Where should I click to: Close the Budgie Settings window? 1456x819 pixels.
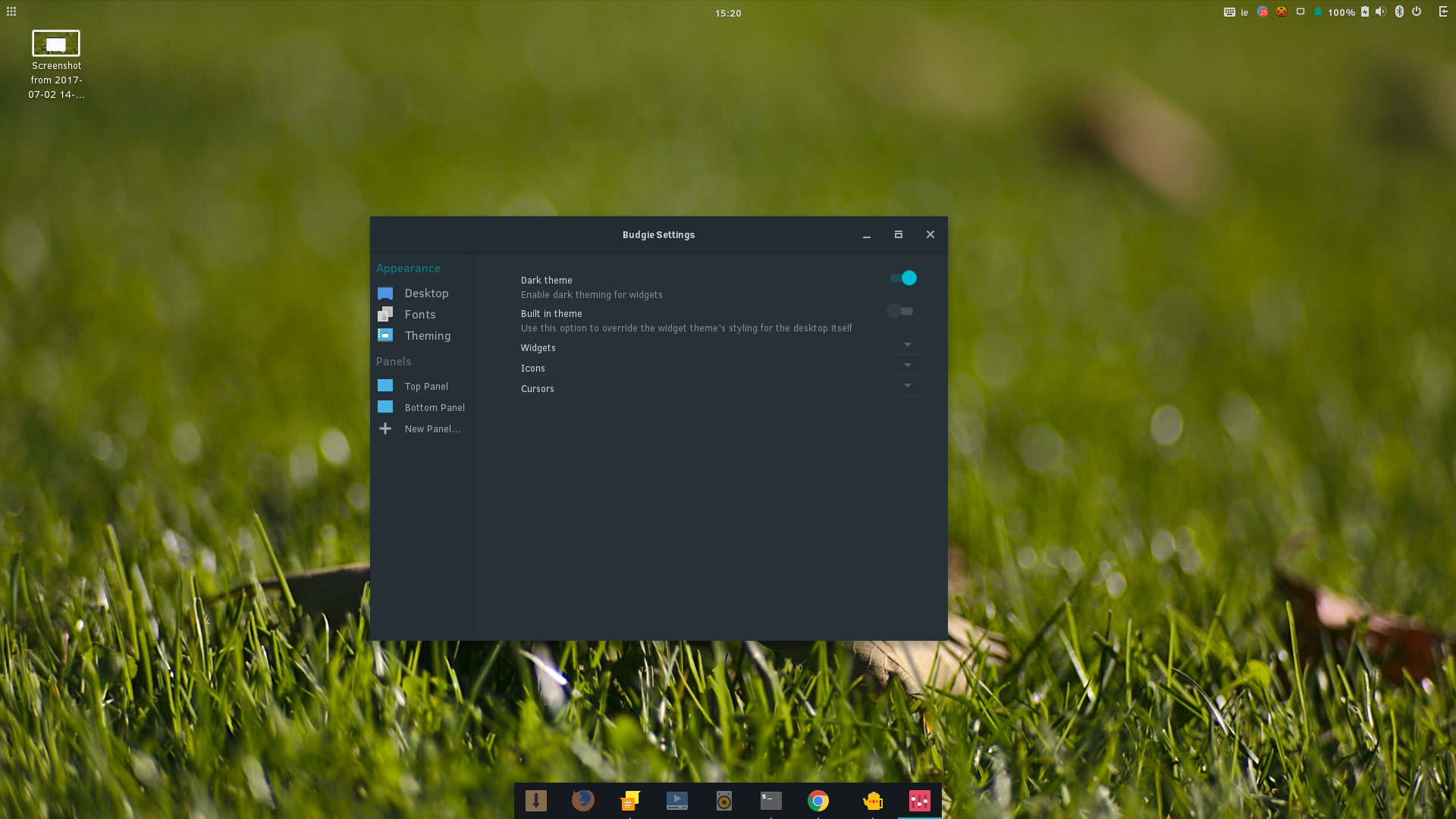(x=930, y=235)
